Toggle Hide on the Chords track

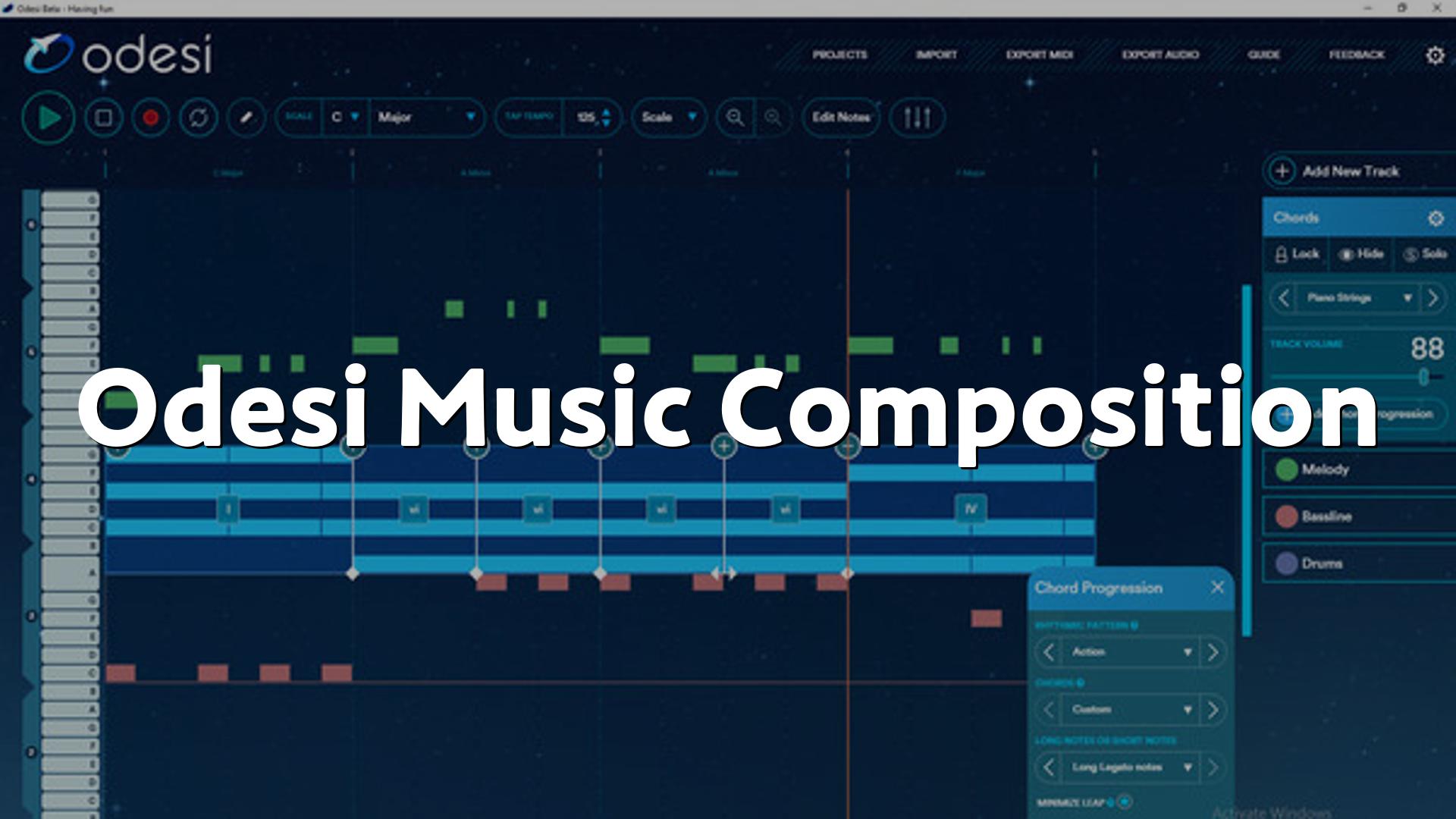point(1360,254)
